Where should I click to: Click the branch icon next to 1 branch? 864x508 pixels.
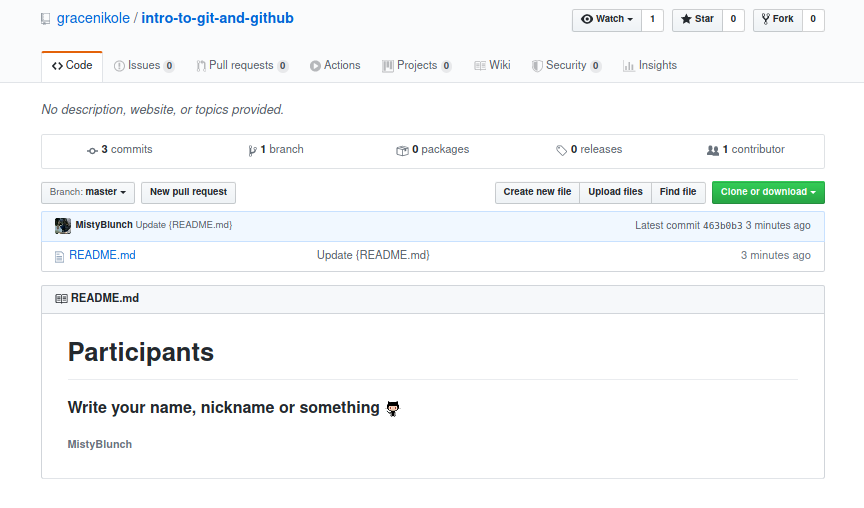pyautogui.click(x=252, y=150)
